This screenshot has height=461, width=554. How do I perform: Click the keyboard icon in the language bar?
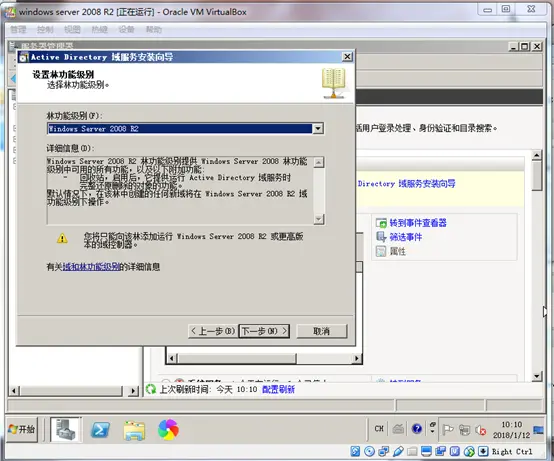pos(398,429)
